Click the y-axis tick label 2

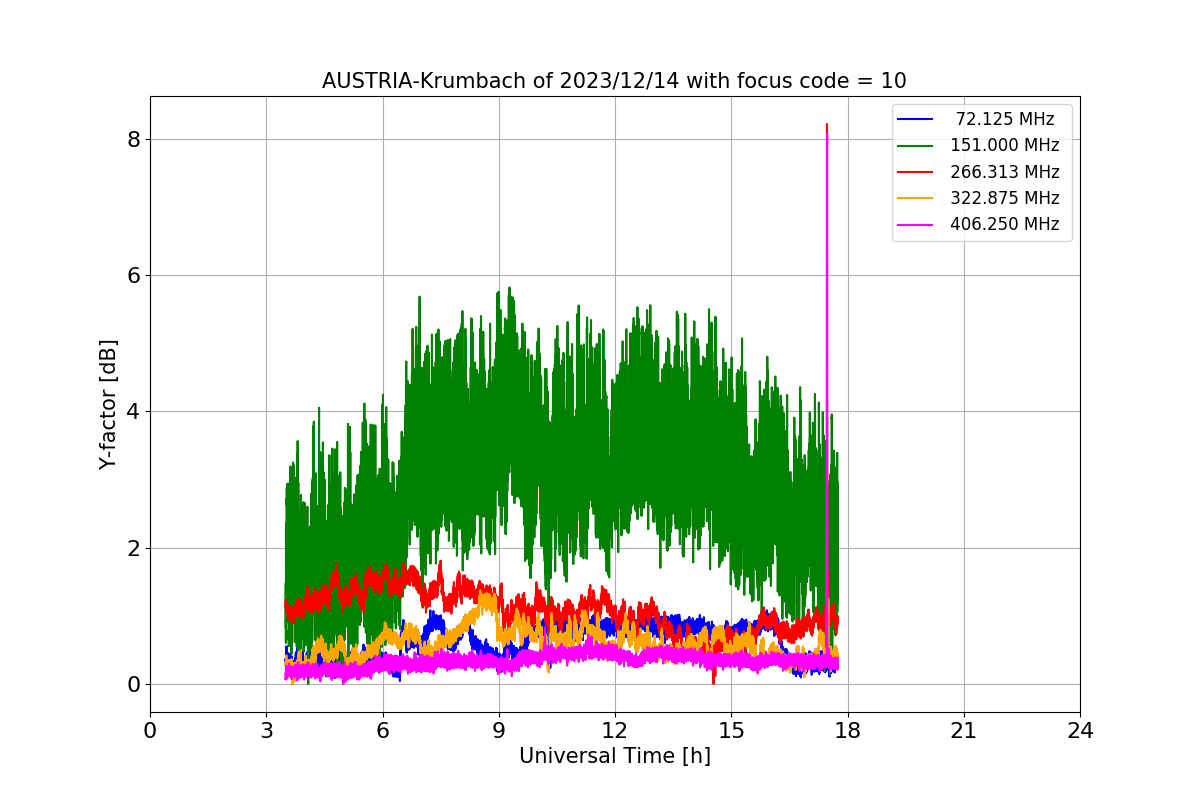click(133, 548)
